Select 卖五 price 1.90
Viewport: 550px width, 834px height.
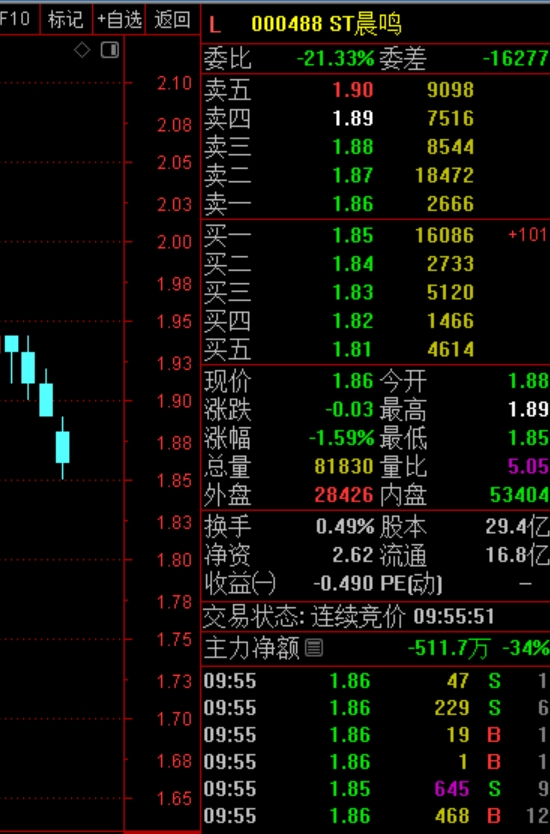353,90
